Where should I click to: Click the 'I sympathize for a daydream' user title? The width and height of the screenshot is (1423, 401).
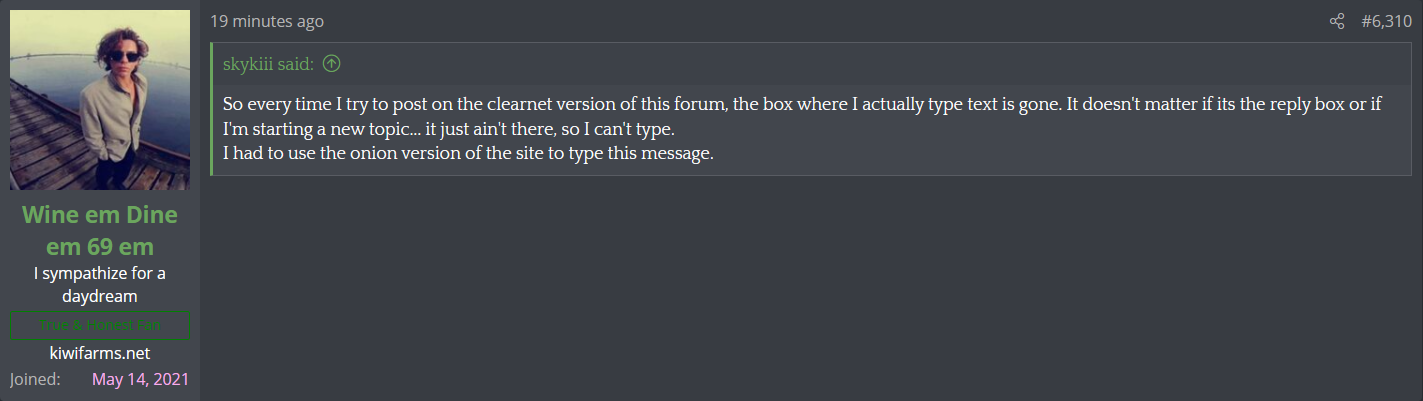[x=99, y=284]
